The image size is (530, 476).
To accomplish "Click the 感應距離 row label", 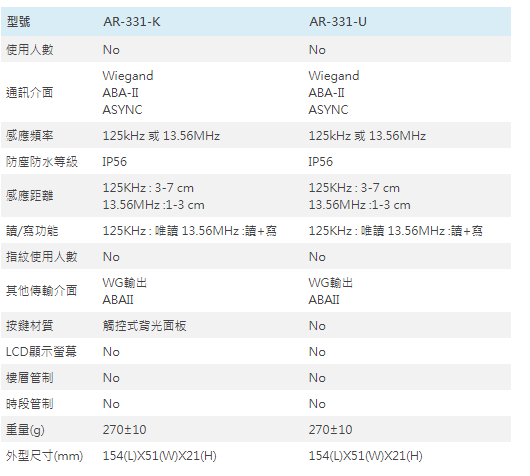I will 30,195.
